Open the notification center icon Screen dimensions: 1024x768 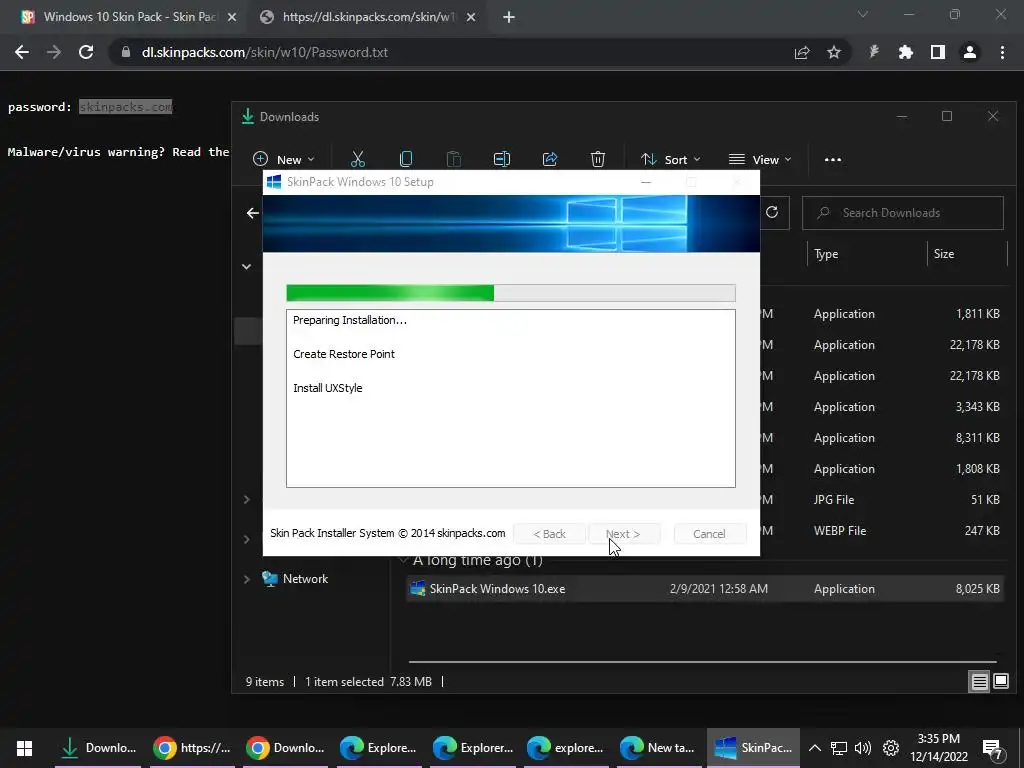(x=993, y=749)
